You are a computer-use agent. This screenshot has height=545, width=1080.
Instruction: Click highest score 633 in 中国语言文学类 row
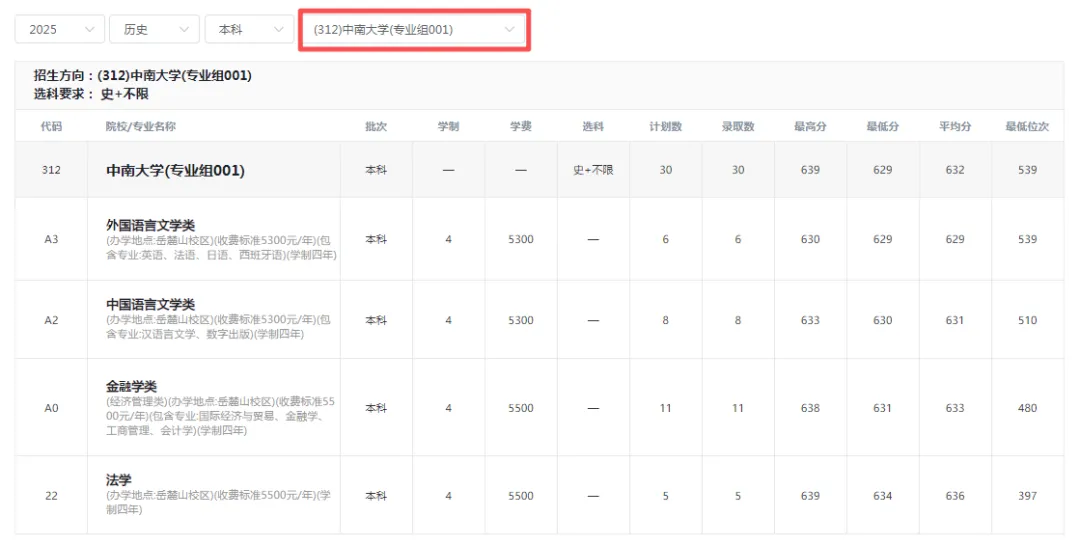pyautogui.click(x=810, y=320)
